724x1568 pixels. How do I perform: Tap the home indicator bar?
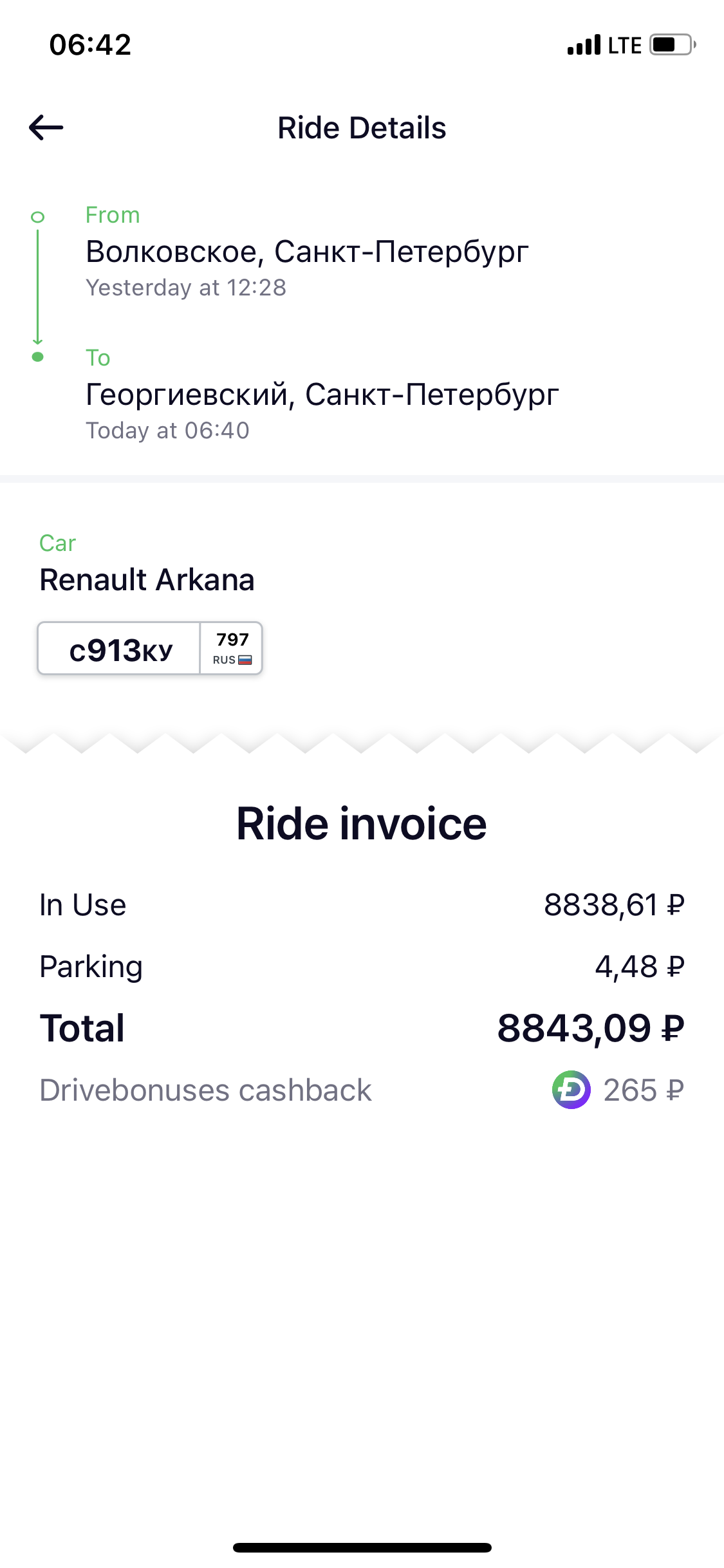362,1547
